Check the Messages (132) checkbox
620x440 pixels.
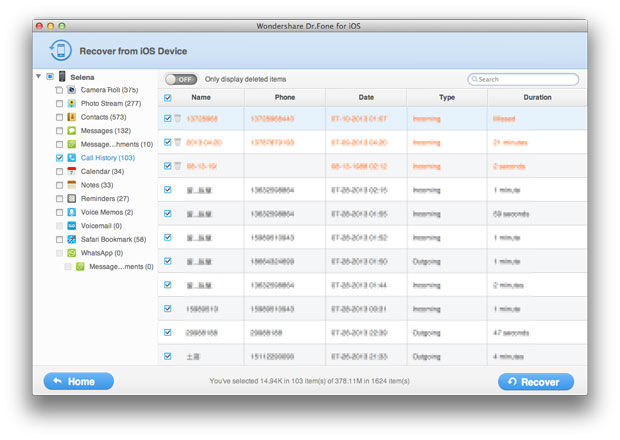(59, 130)
